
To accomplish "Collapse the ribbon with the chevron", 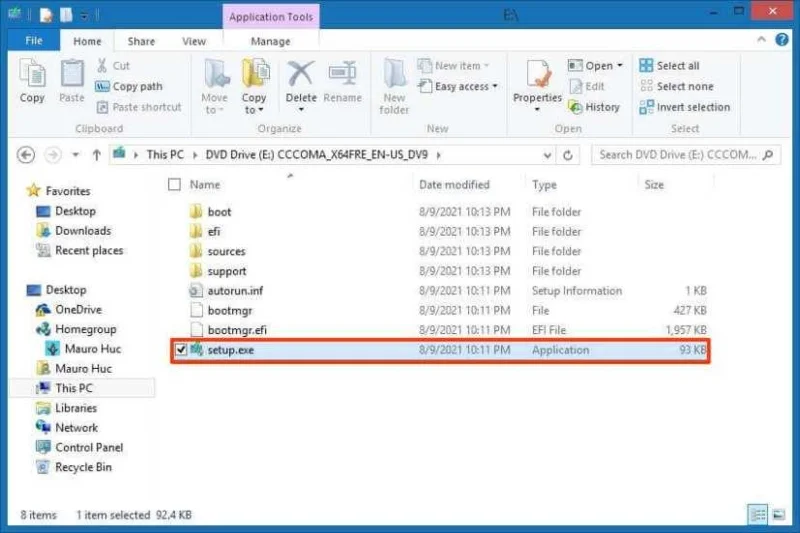I will coord(761,39).
